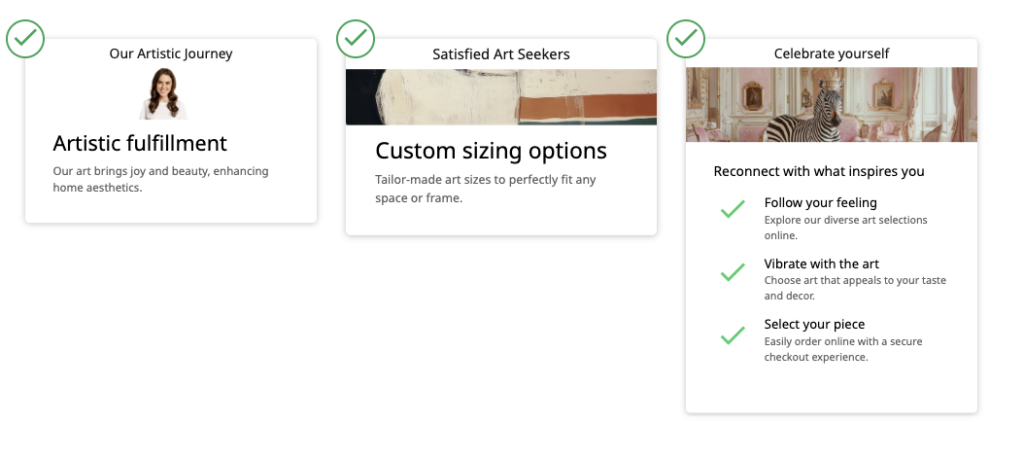This screenshot has width=1024, height=457.
Task: Click the abstract painting banner image
Action: coord(501,97)
